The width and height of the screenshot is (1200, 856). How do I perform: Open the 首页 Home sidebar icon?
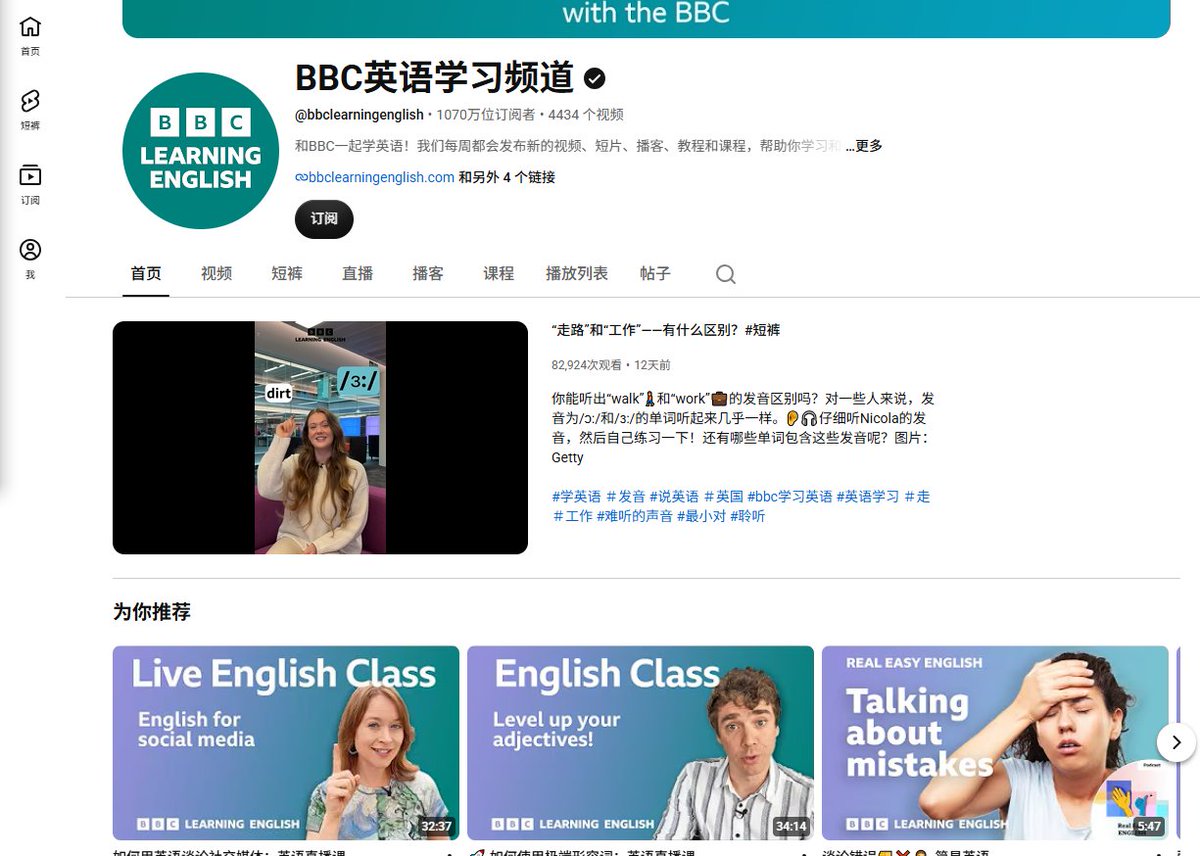pos(30,35)
